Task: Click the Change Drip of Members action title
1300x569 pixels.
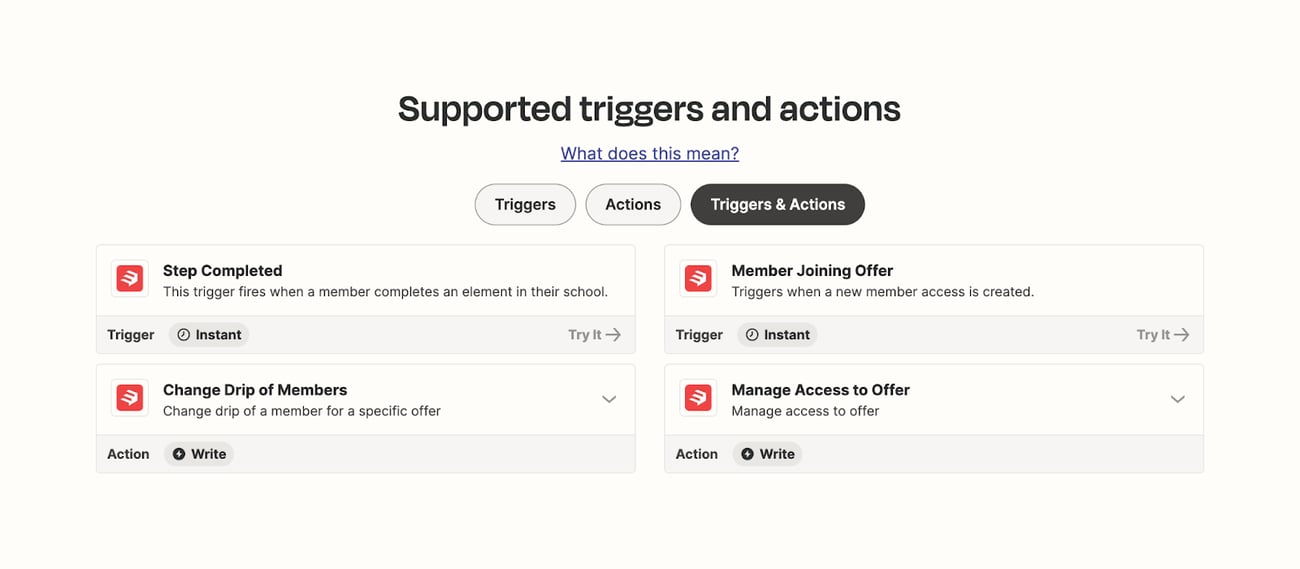Action: pyautogui.click(x=255, y=390)
